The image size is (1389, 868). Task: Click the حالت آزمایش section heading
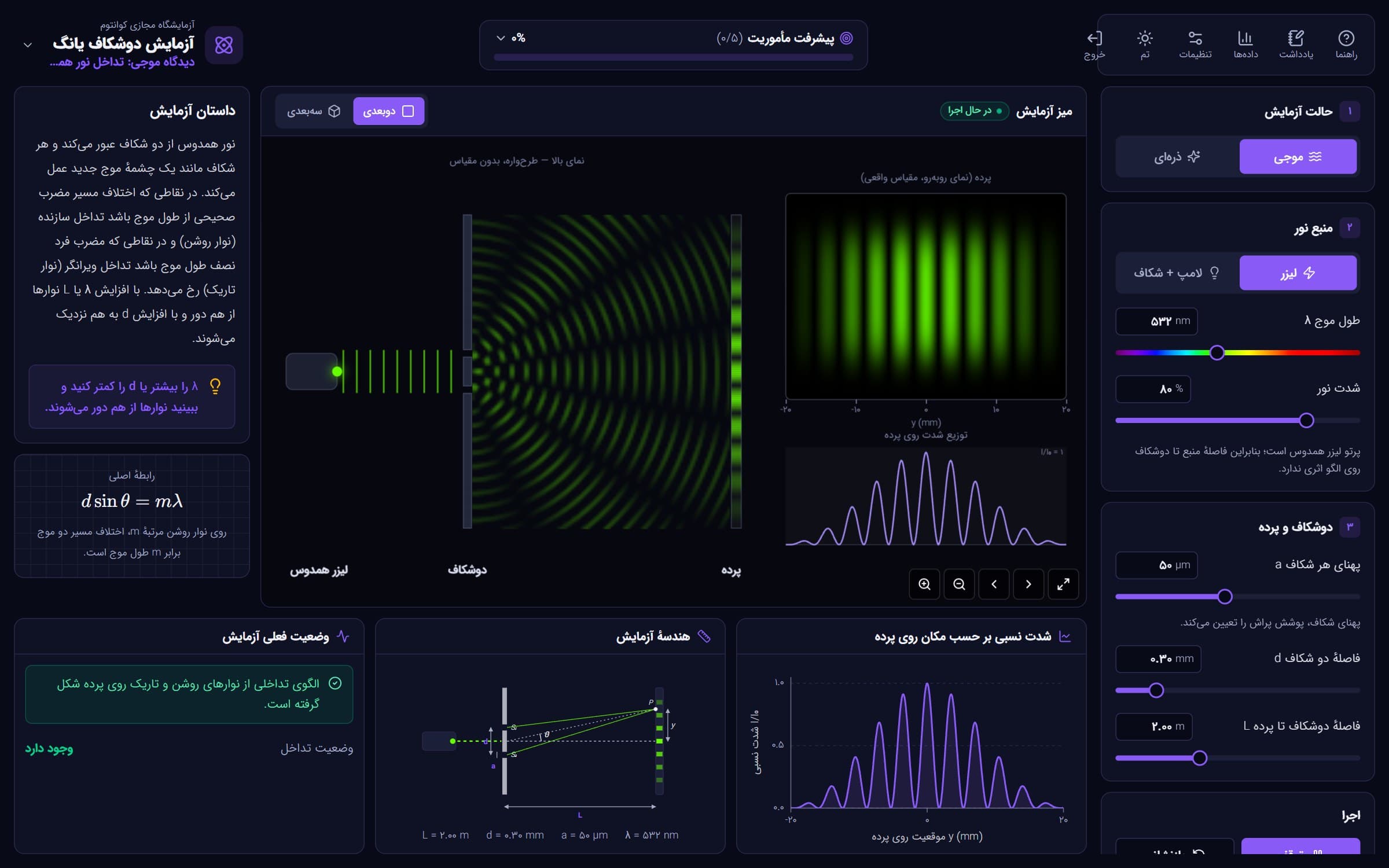(x=1298, y=111)
